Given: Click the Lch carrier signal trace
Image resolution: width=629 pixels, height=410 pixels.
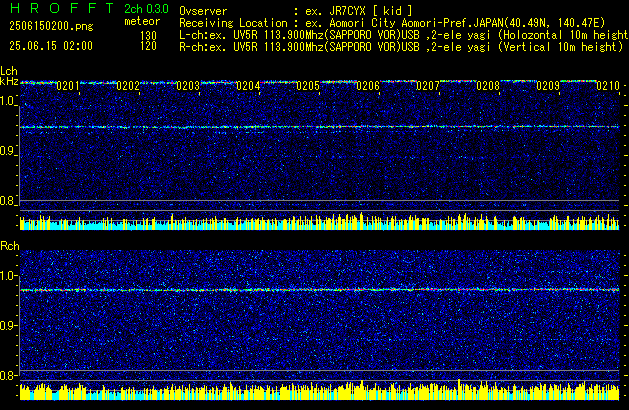Looking at the screenshot, I should point(320,127).
